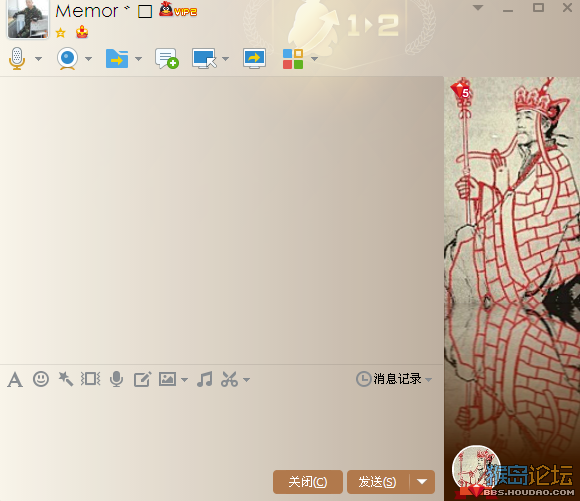The width and height of the screenshot is (580, 501).
Task: Click the Memor contact name
Action: point(87,11)
